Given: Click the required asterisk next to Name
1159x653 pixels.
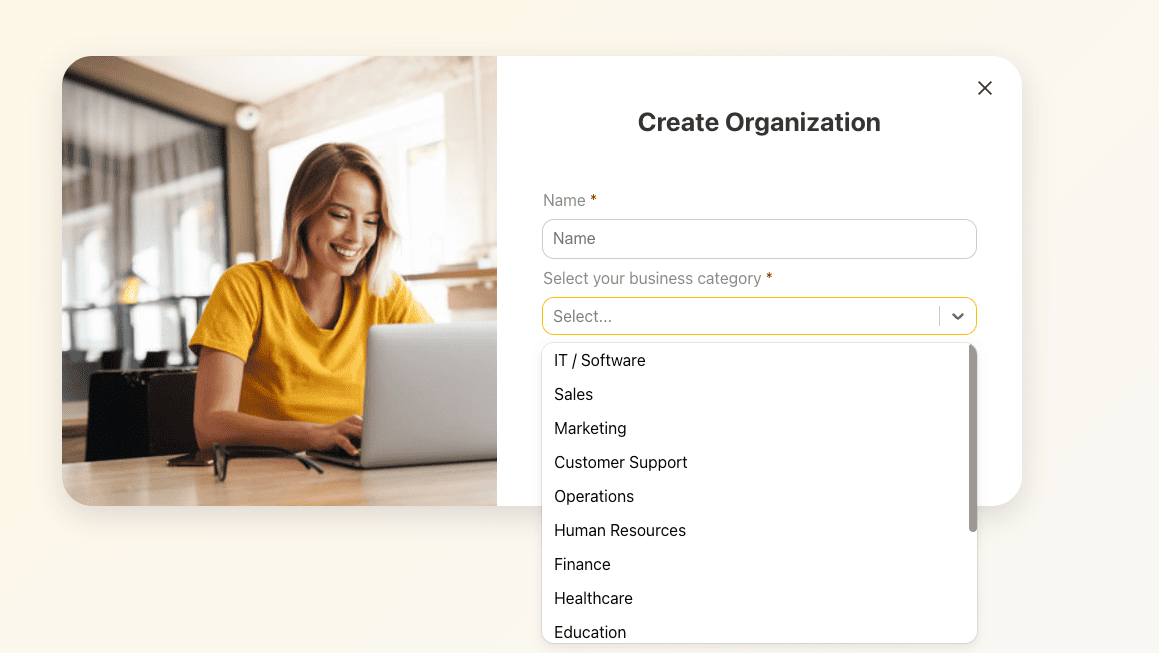Looking at the screenshot, I should (592, 199).
